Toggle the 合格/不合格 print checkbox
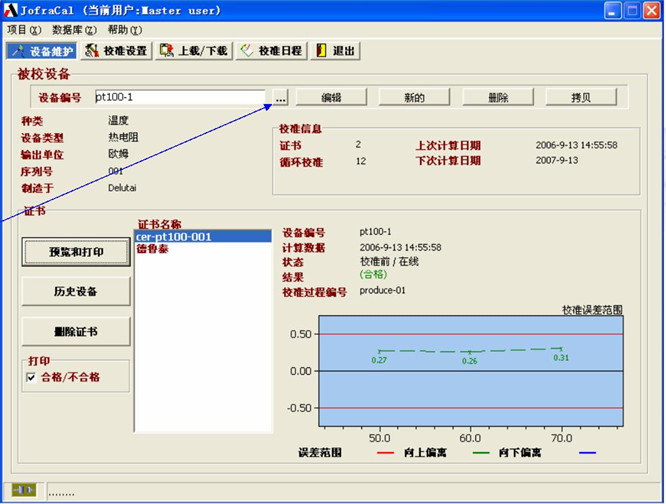 [32, 377]
